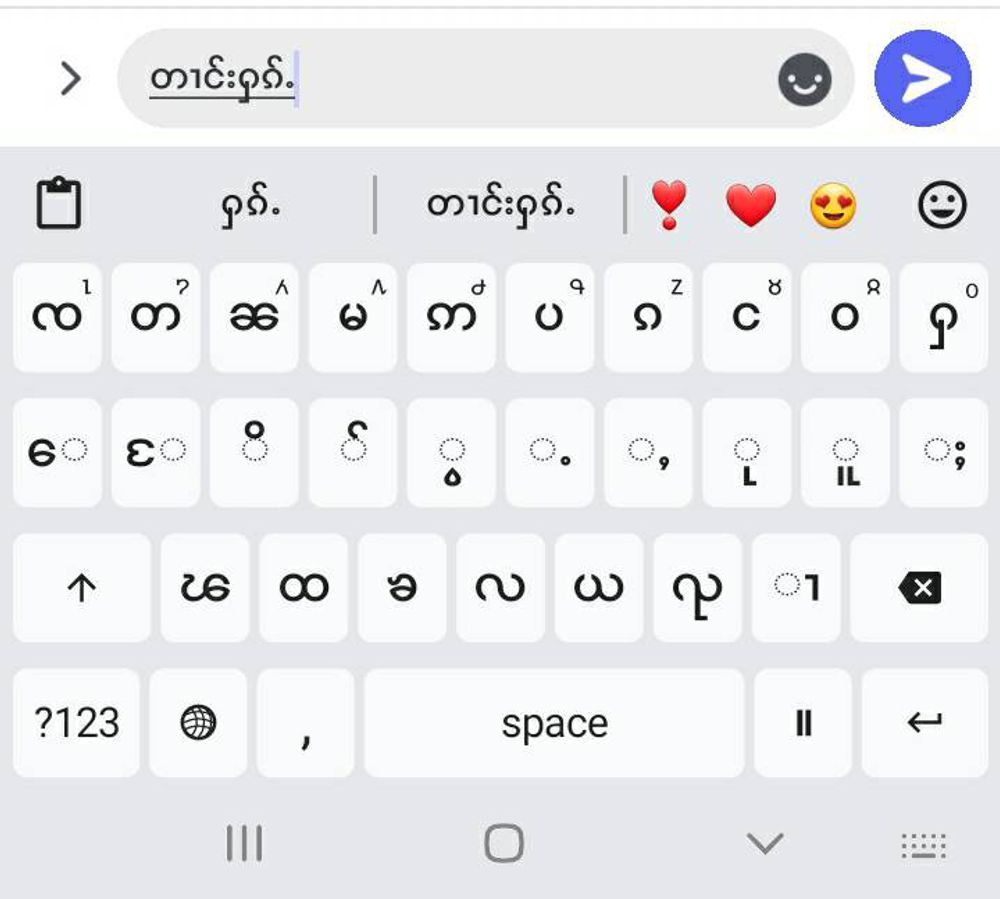The height and width of the screenshot is (899, 1000).
Task: Switch to the ?123 symbols layout
Action: pos(77,722)
